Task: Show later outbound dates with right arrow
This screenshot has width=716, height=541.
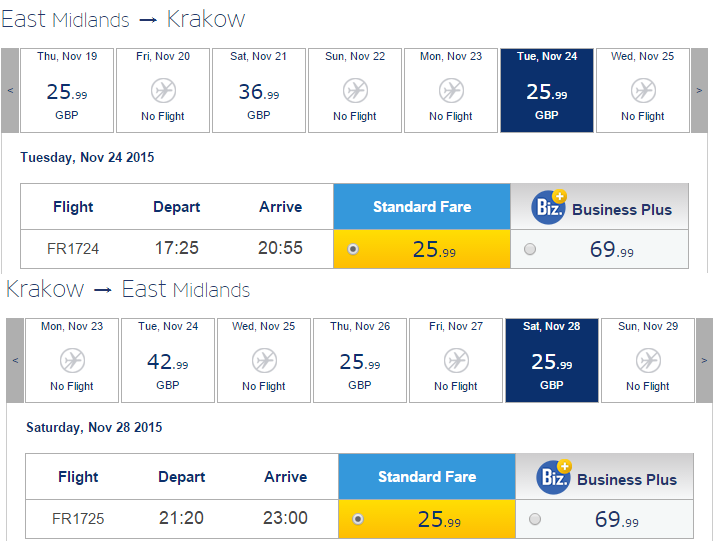Action: coord(699,90)
